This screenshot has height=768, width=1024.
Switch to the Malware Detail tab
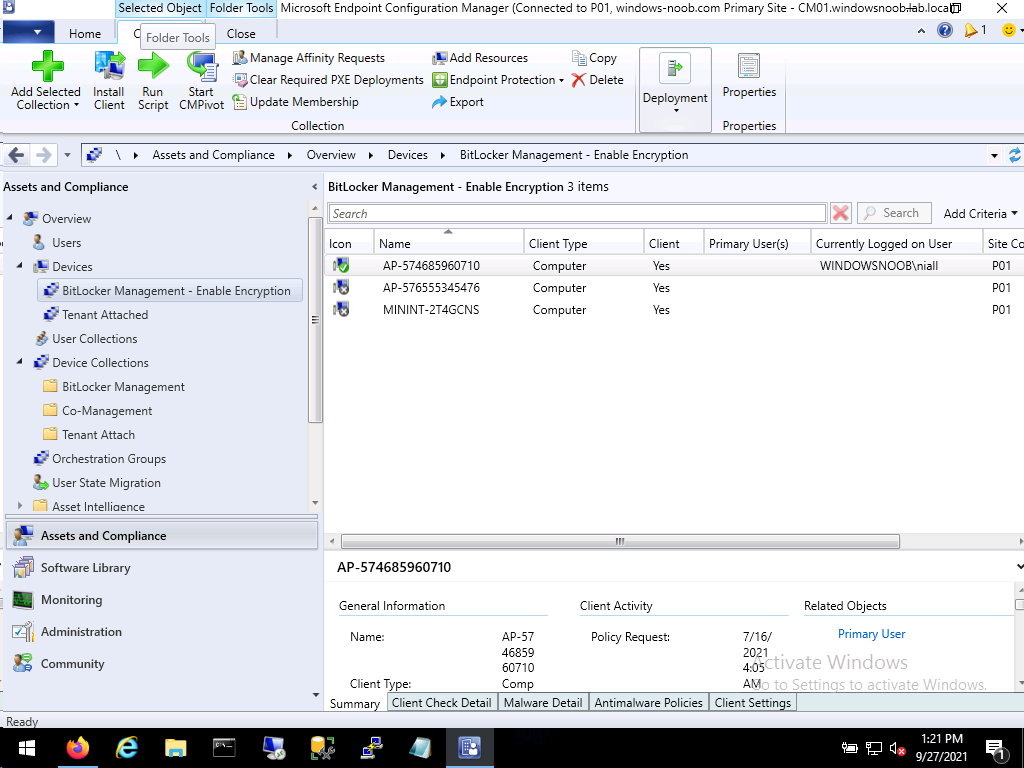click(x=543, y=703)
